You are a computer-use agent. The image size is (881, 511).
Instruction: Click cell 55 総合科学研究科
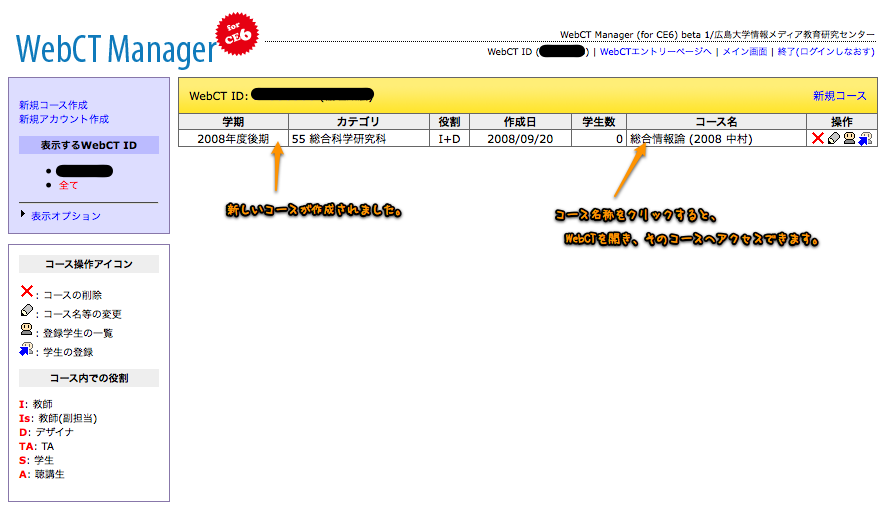point(358,139)
